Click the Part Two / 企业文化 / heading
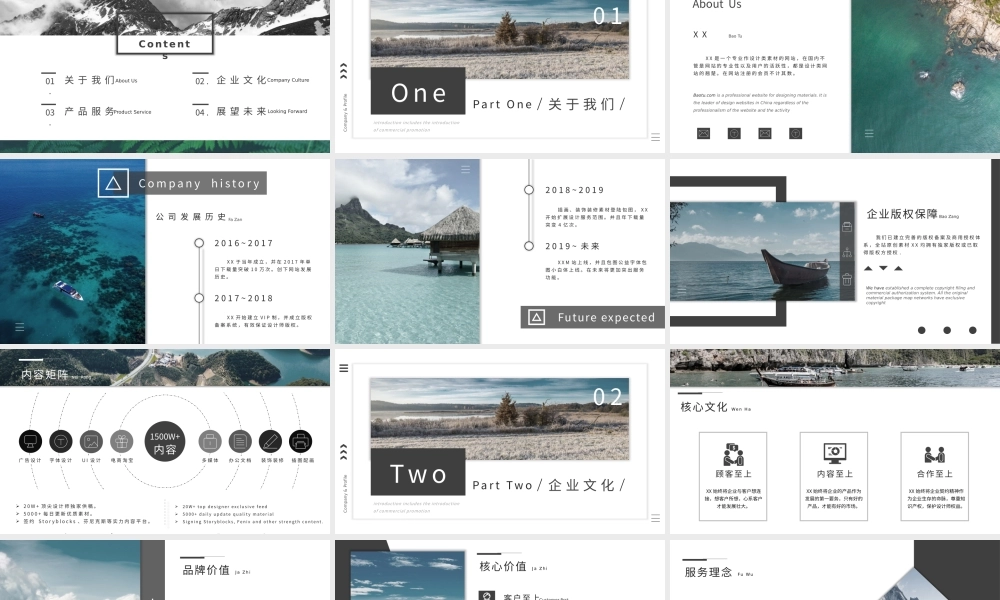The width and height of the screenshot is (1000, 600). click(549, 485)
